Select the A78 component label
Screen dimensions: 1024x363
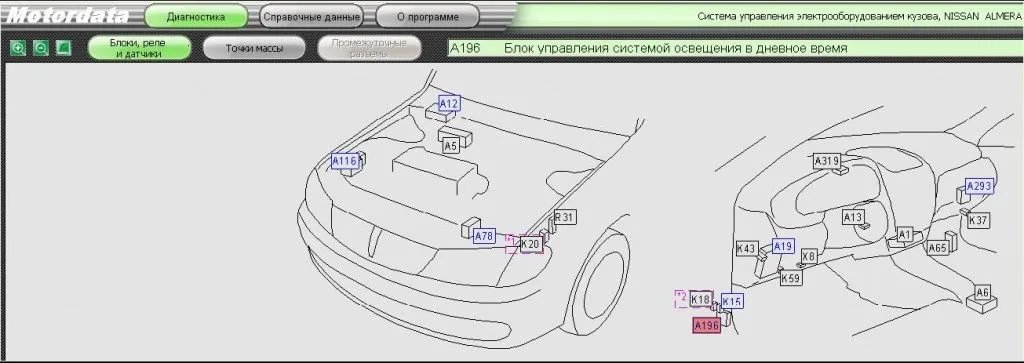coord(484,236)
